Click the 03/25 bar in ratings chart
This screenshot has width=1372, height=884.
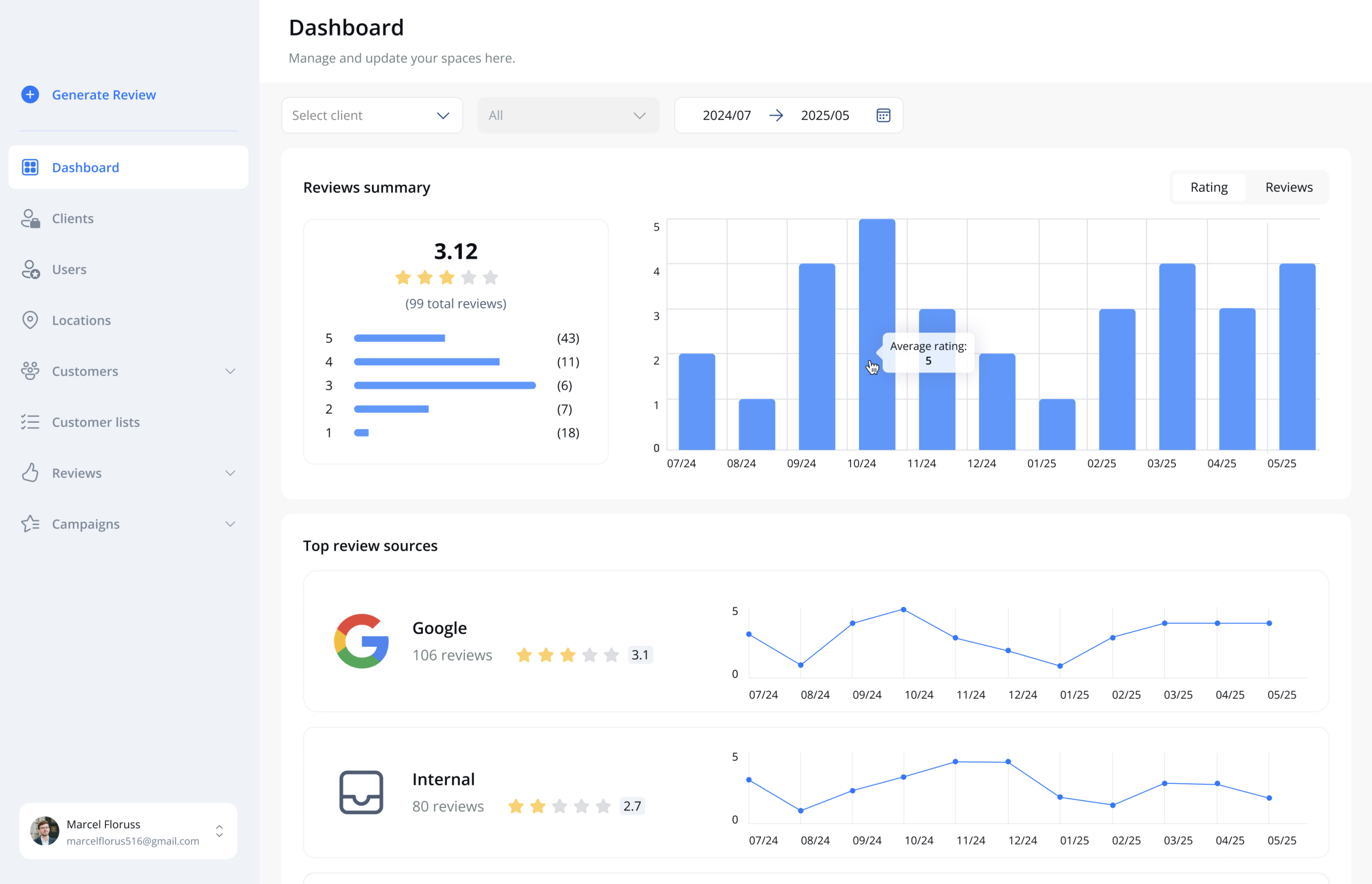click(x=1177, y=356)
